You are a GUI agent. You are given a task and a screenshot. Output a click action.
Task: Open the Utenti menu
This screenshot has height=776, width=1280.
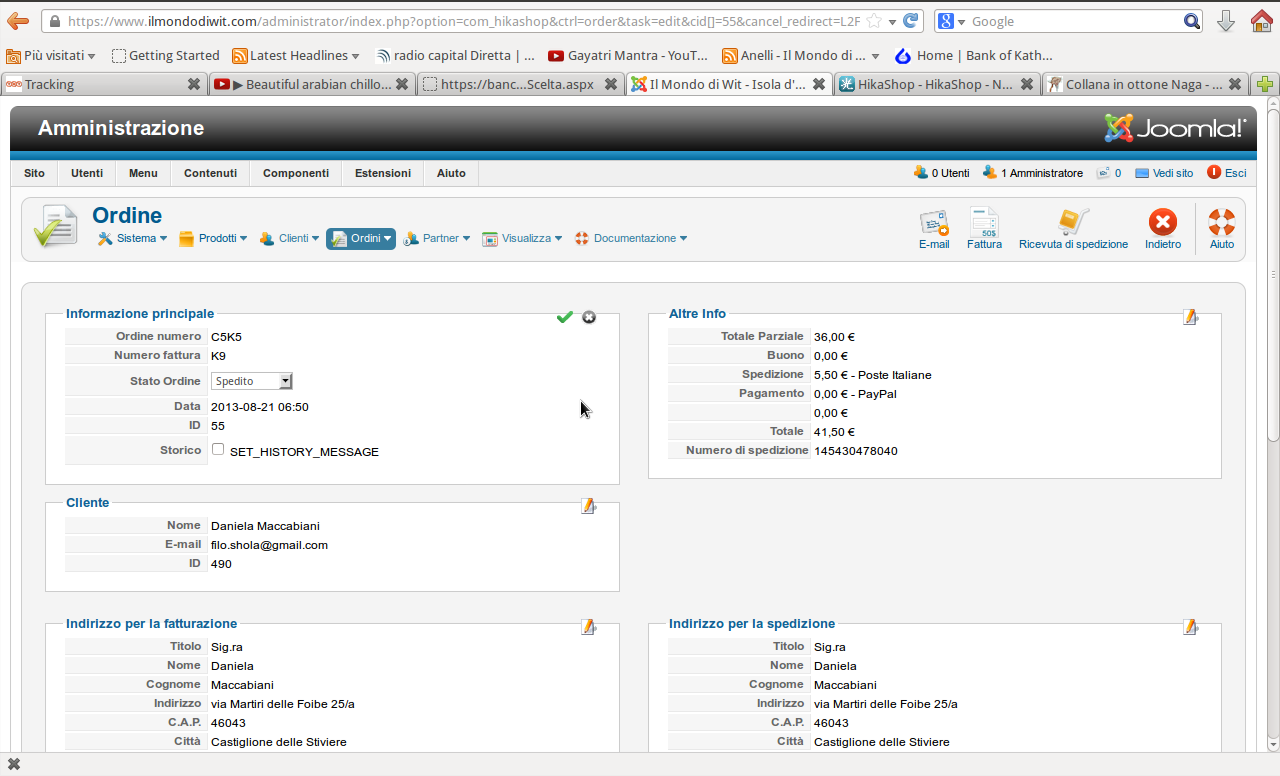coord(87,173)
